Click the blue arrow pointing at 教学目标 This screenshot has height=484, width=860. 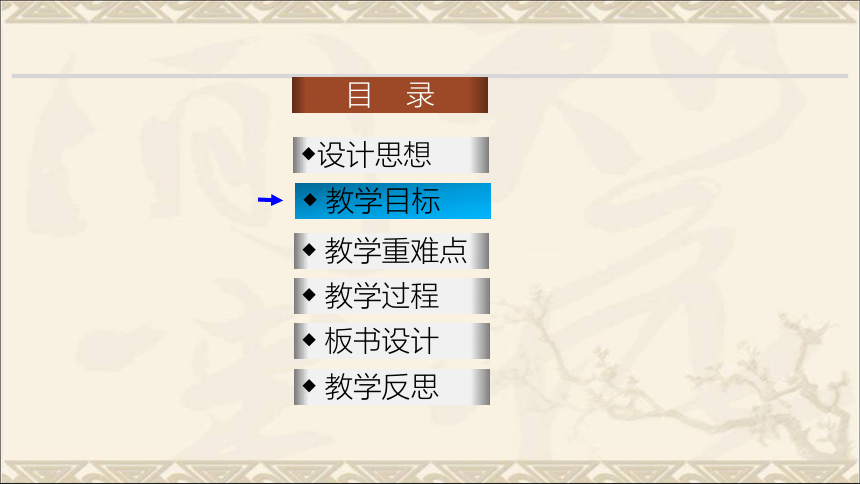pyautogui.click(x=270, y=200)
